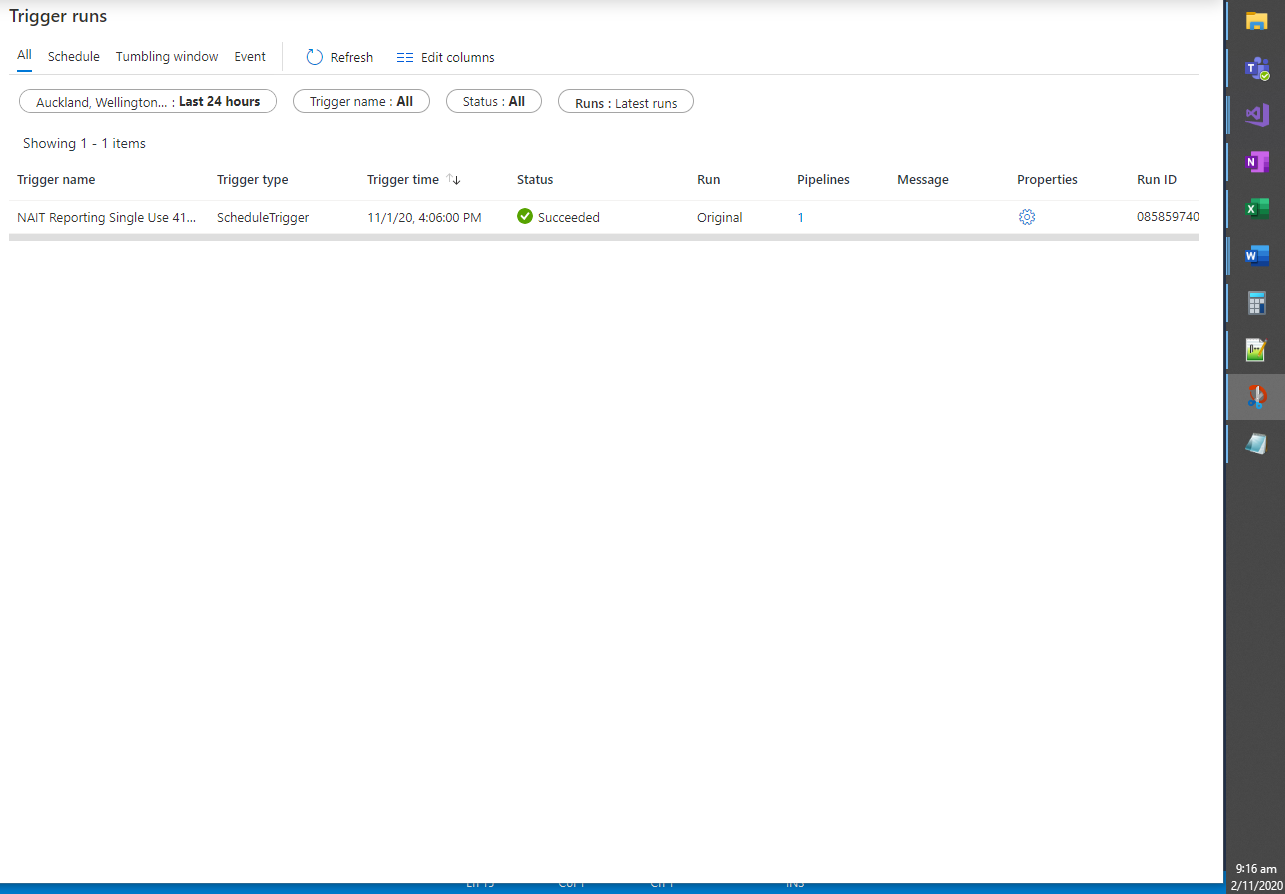Open OneNote from the taskbar

(1256, 162)
